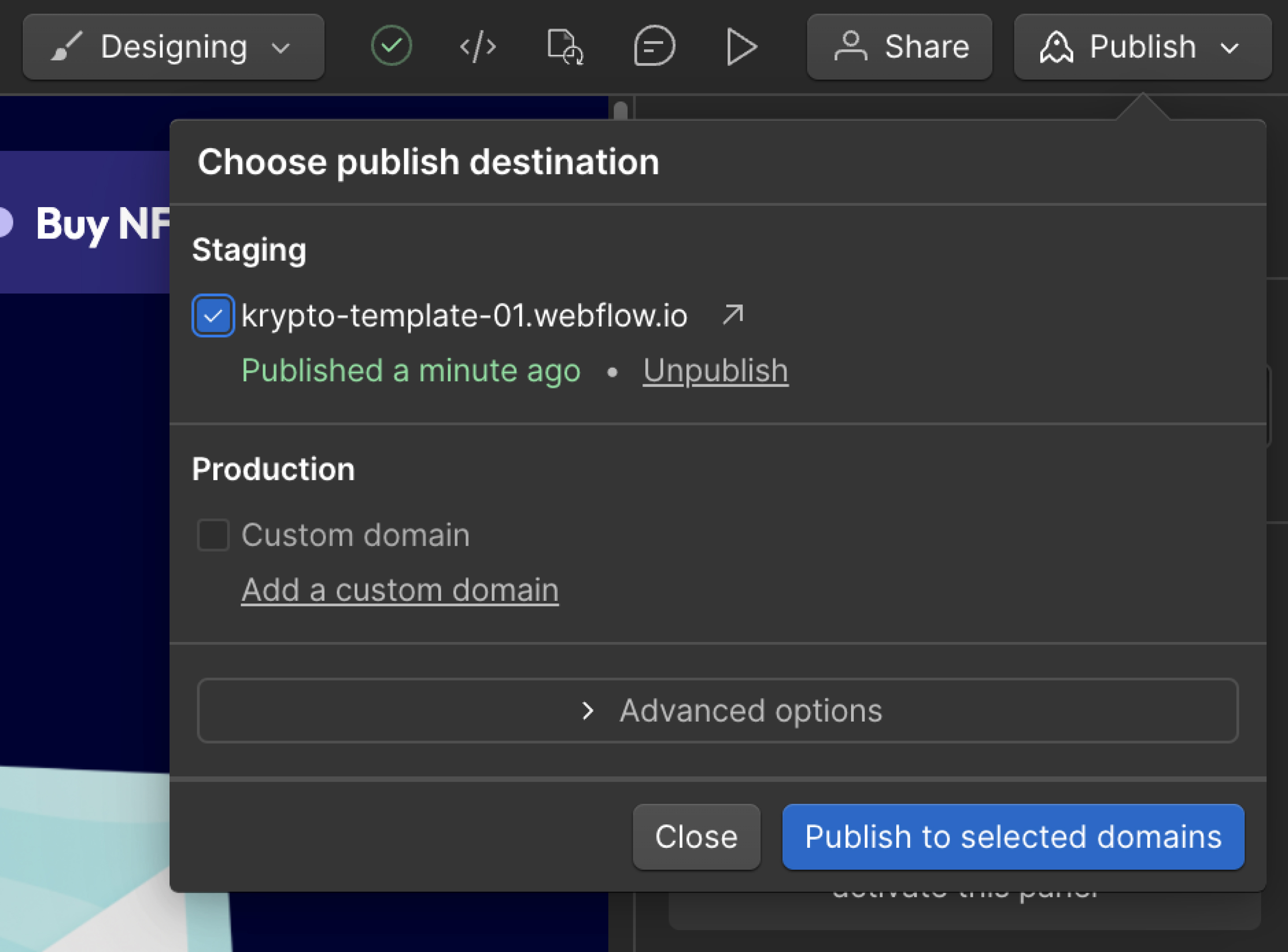Click the Custom domain label

pyautogui.click(x=356, y=535)
